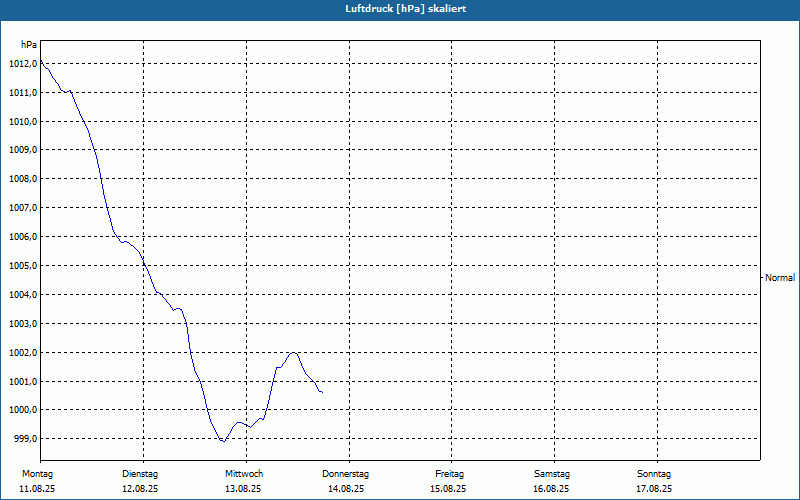Click the pressure curve's lowest point near 999
Screen dimensions: 800x500
[x=223, y=441]
